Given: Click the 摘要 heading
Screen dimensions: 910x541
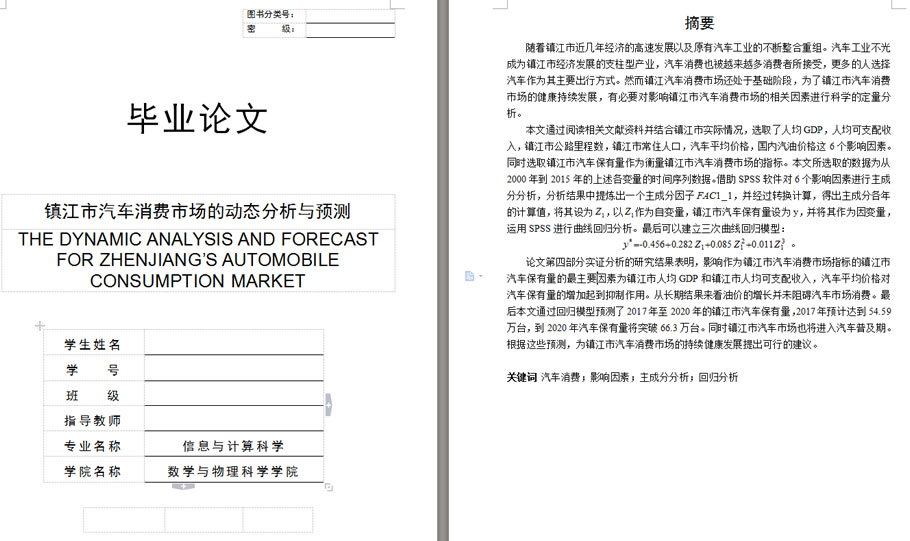Looking at the screenshot, I should 699,23.
